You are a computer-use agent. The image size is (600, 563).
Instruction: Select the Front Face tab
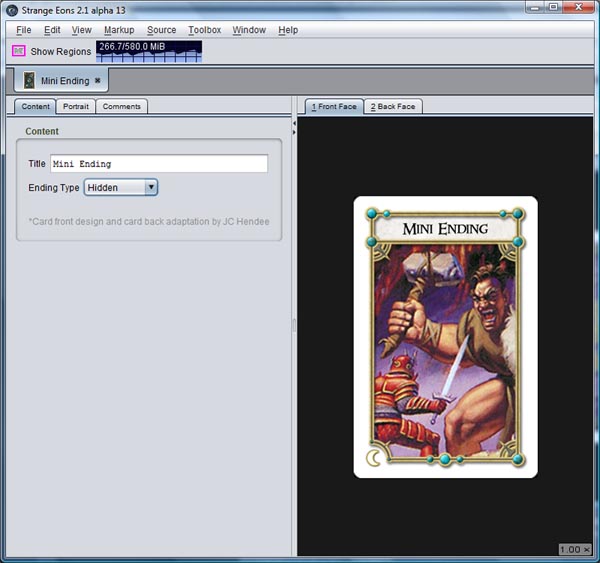coord(332,106)
